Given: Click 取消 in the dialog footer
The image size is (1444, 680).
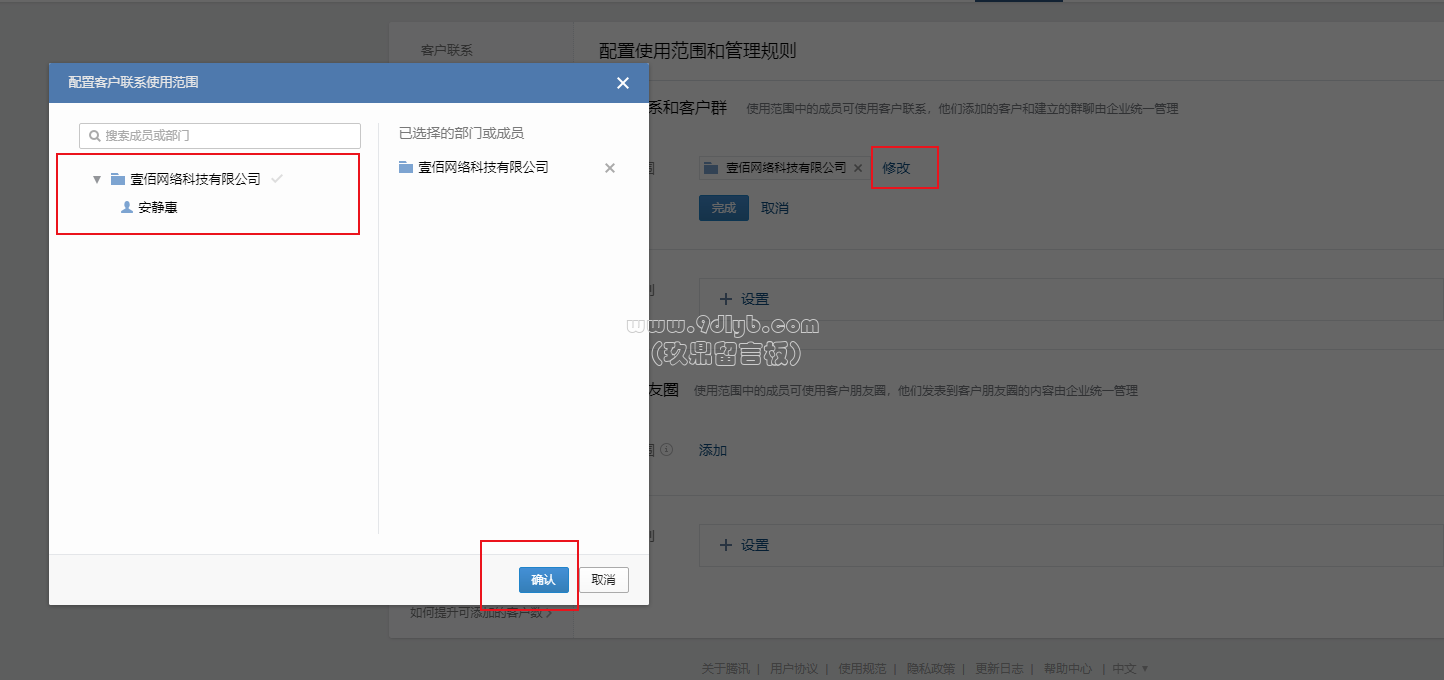Looking at the screenshot, I should pos(603,580).
